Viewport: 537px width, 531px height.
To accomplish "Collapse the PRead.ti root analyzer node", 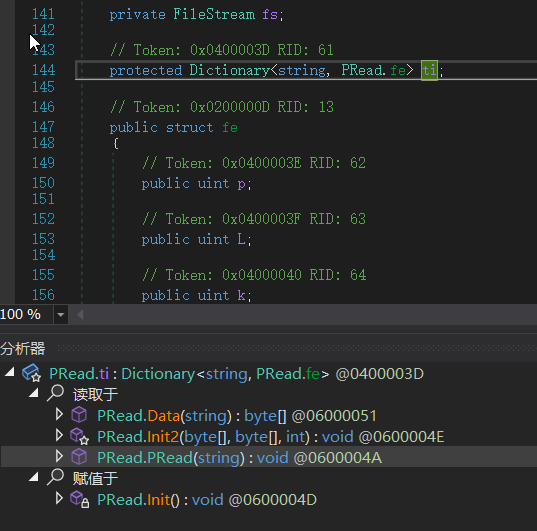I will pos(10,372).
